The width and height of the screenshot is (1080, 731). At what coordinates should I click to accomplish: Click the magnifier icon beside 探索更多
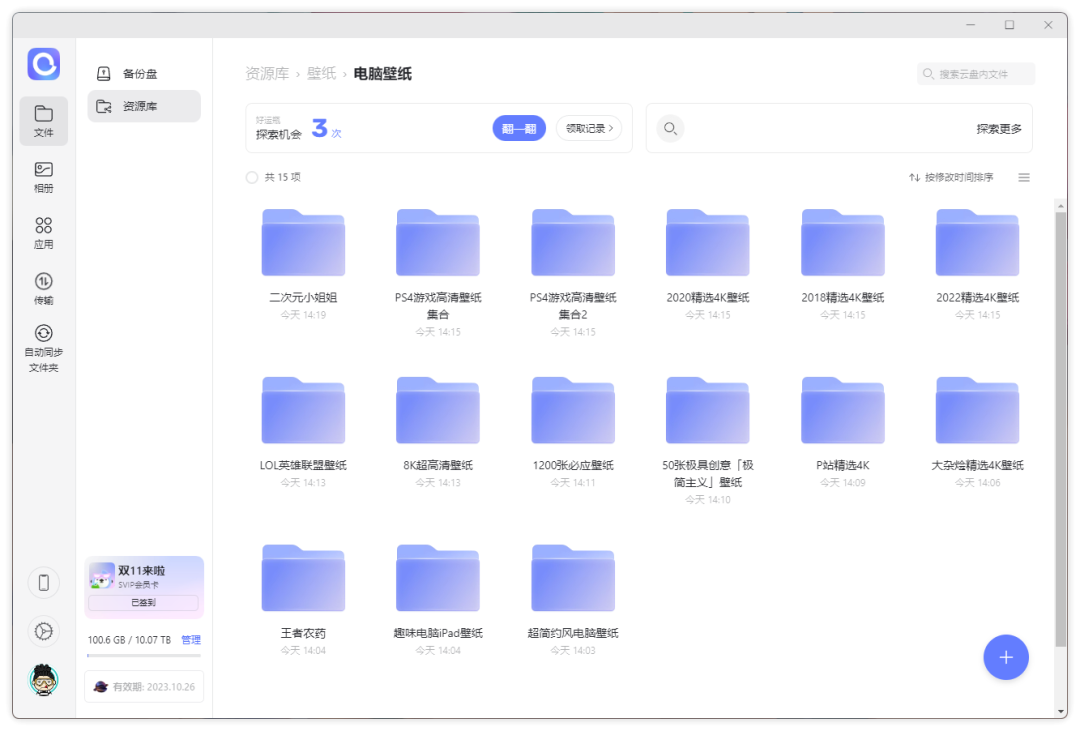(670, 128)
